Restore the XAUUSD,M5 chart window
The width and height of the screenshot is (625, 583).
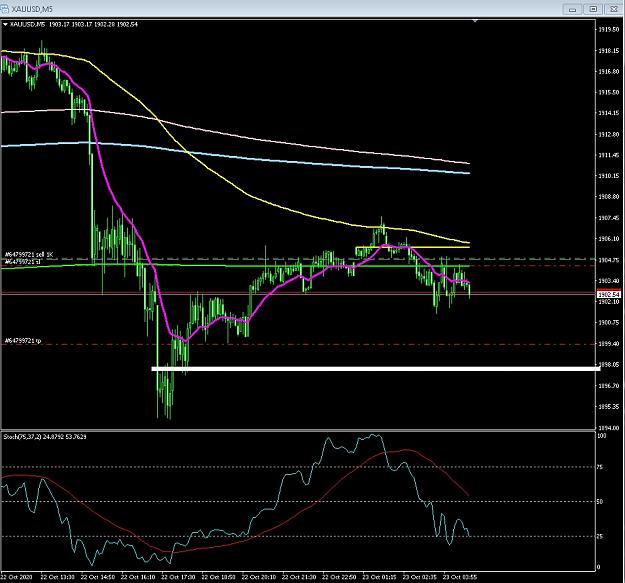593,9
